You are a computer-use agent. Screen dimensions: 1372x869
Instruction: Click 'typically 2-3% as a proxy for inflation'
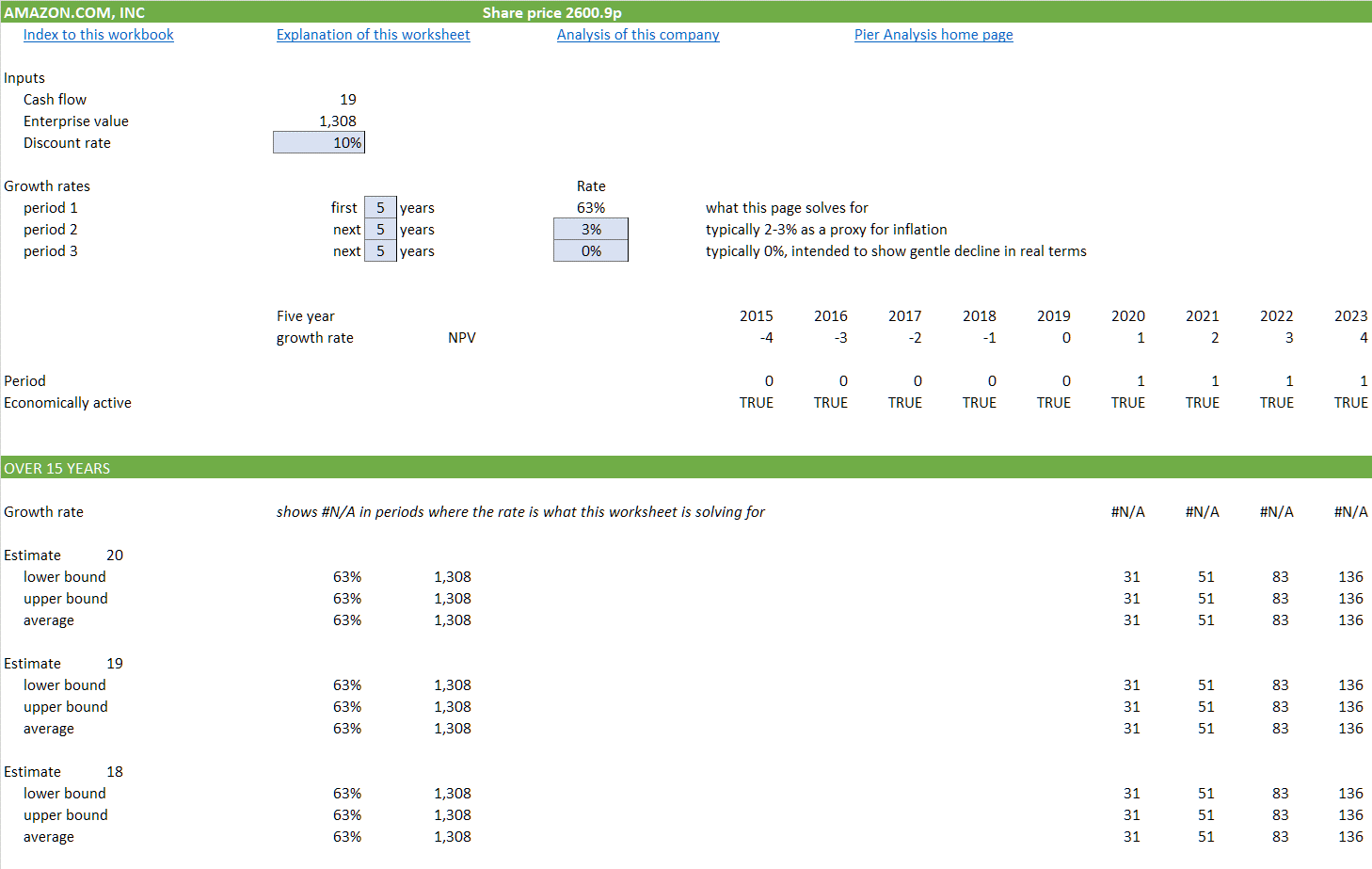click(826, 229)
